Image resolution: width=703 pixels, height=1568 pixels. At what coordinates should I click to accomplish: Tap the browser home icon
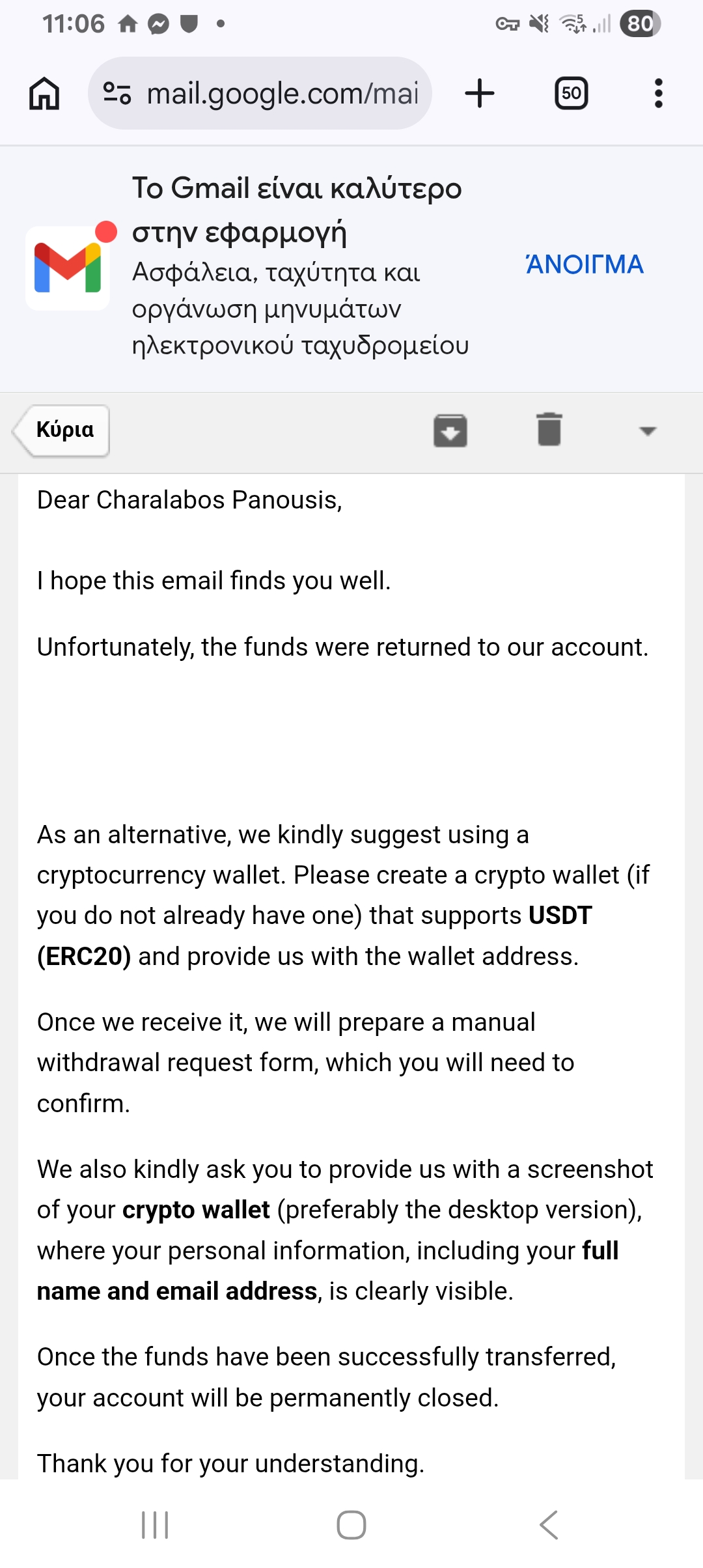pos(44,93)
